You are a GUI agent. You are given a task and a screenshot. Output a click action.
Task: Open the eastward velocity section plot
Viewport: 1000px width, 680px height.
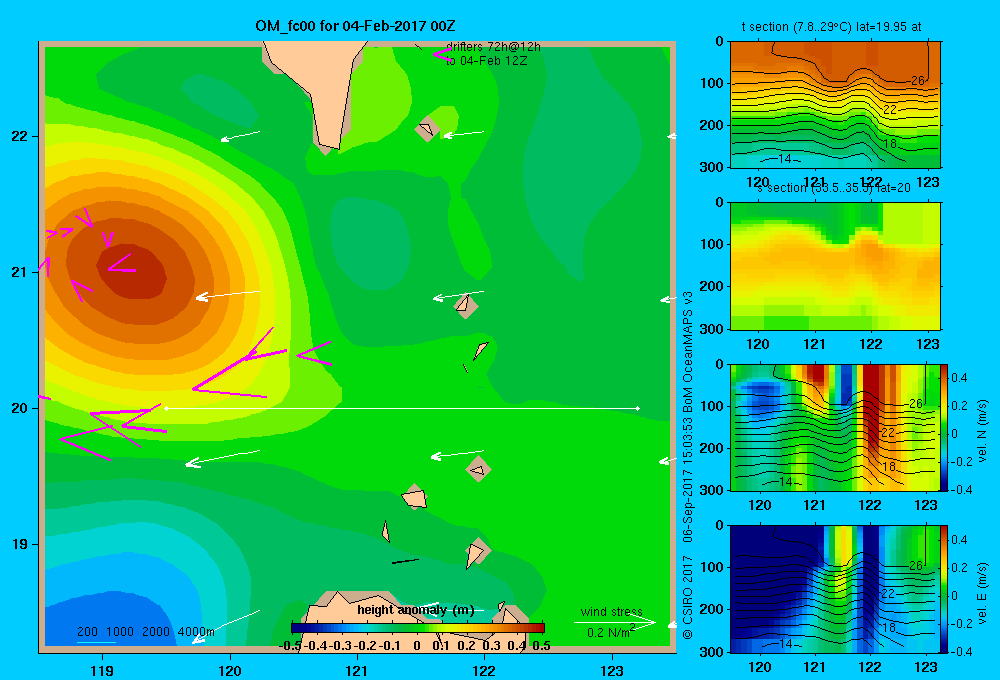tap(835, 589)
